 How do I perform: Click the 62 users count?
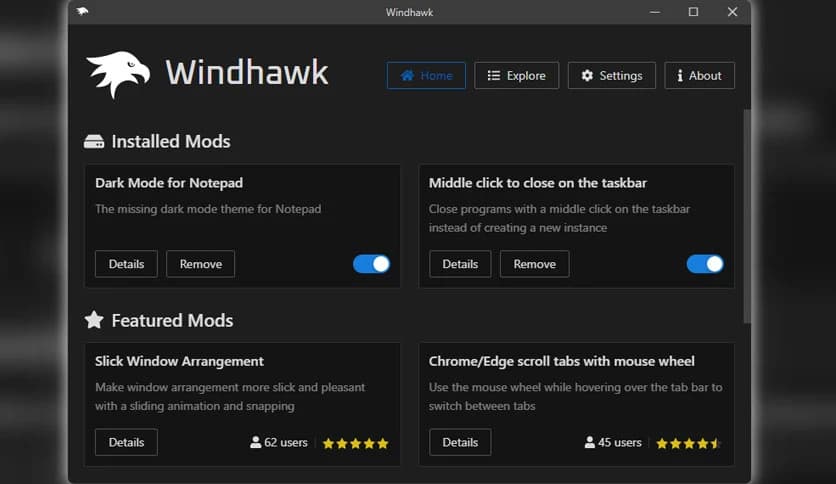tap(279, 442)
